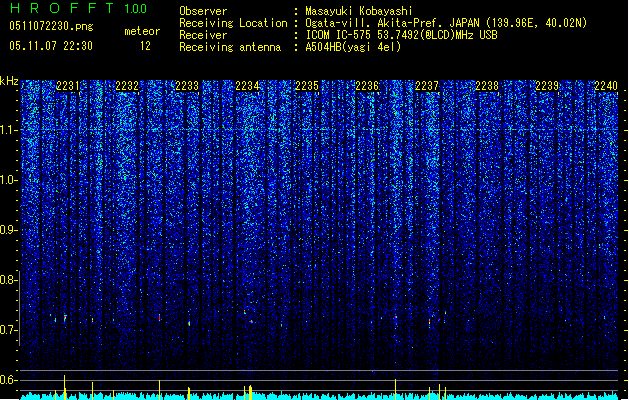The image size is (629, 400).
Task: Select the file name 0511072230.png
Action: point(51,26)
